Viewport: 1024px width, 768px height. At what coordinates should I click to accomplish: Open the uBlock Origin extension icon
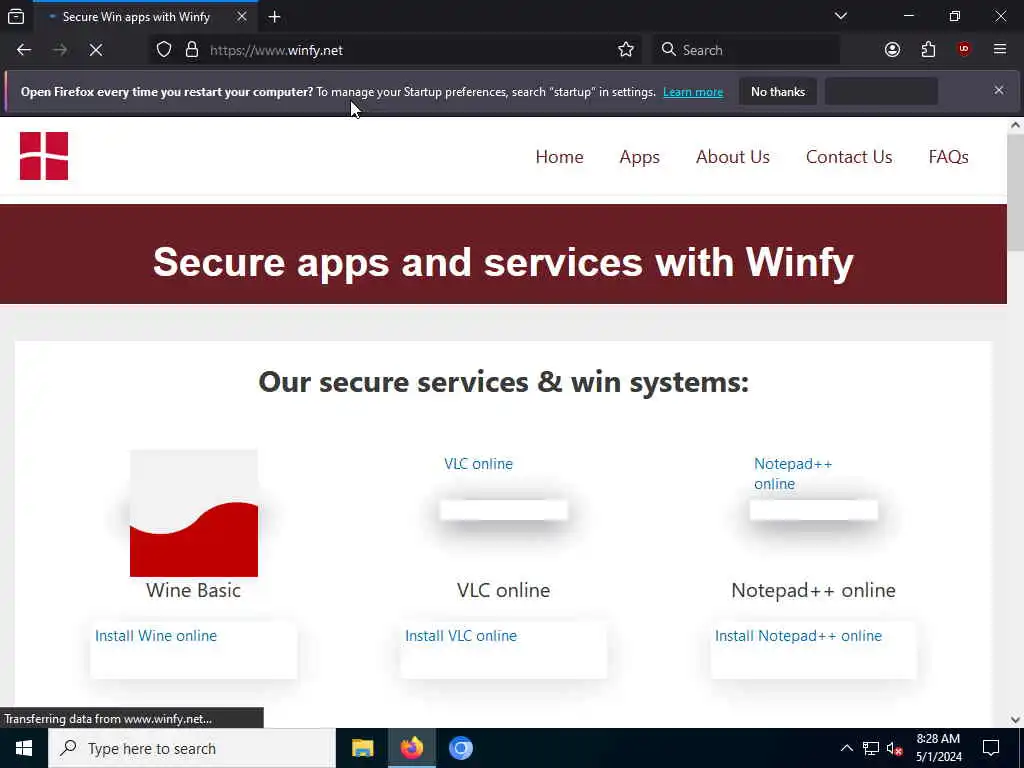pos(964,50)
